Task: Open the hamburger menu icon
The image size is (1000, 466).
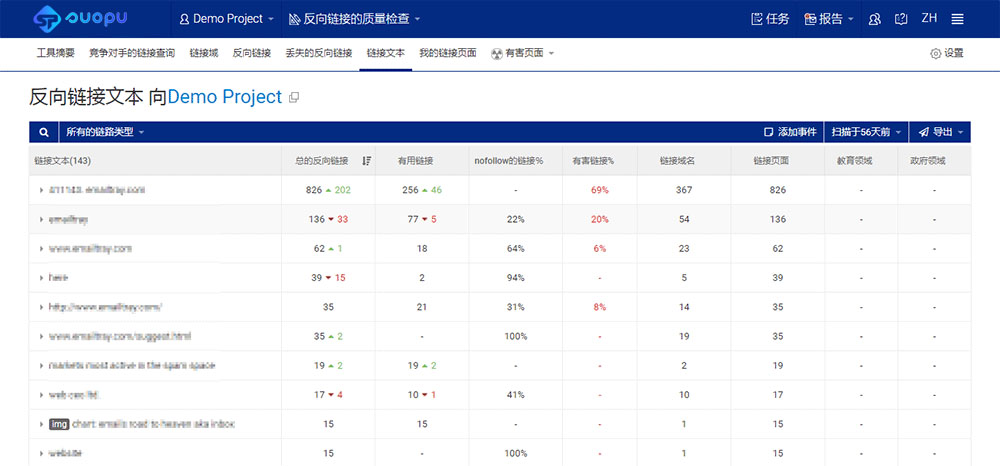Action: [x=957, y=19]
